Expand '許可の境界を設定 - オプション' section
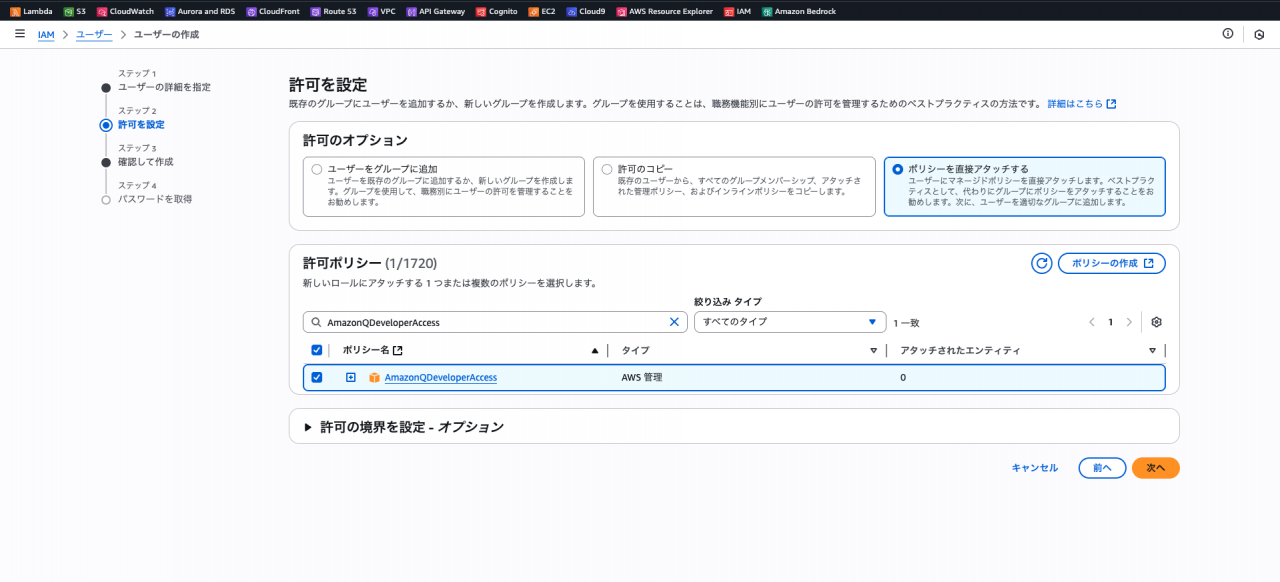 tap(308, 427)
